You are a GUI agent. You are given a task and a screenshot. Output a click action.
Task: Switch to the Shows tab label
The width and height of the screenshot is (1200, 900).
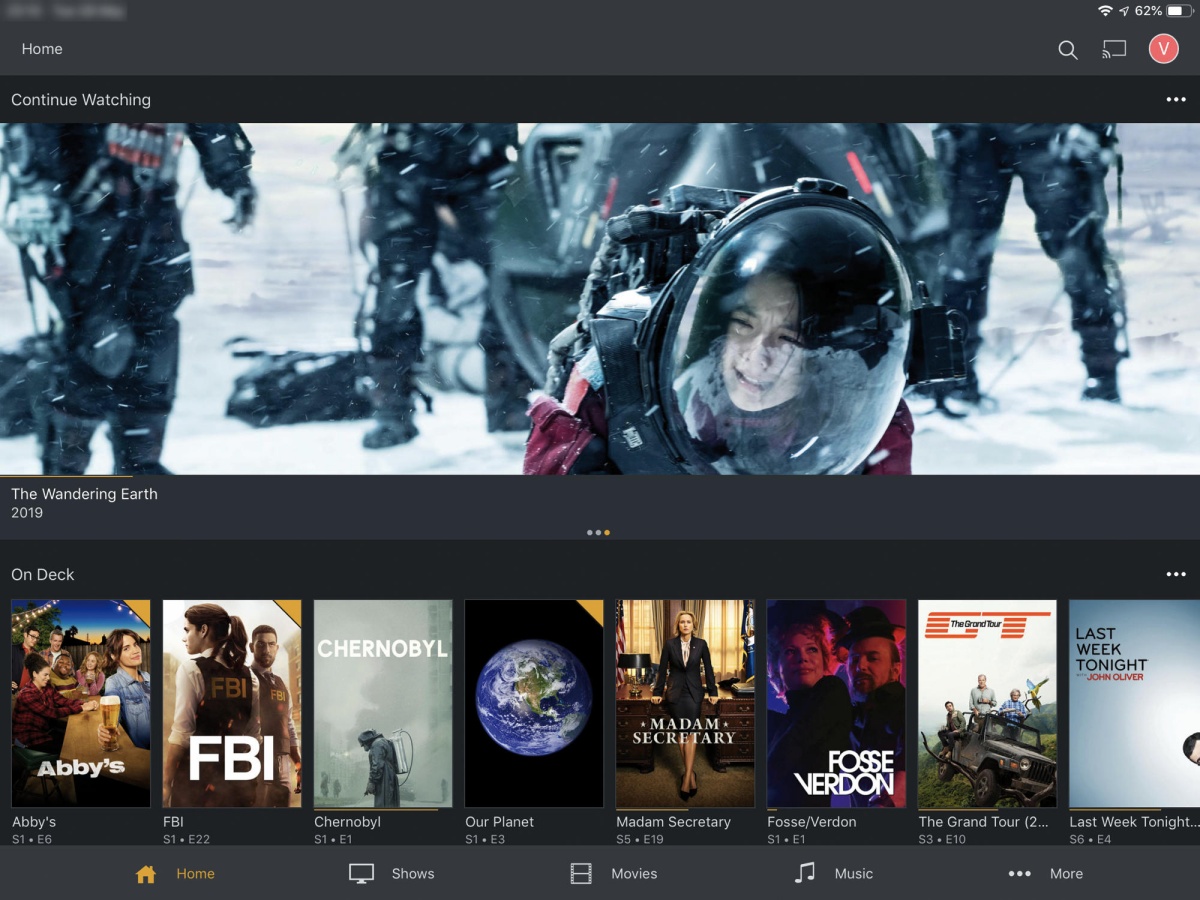pos(413,874)
